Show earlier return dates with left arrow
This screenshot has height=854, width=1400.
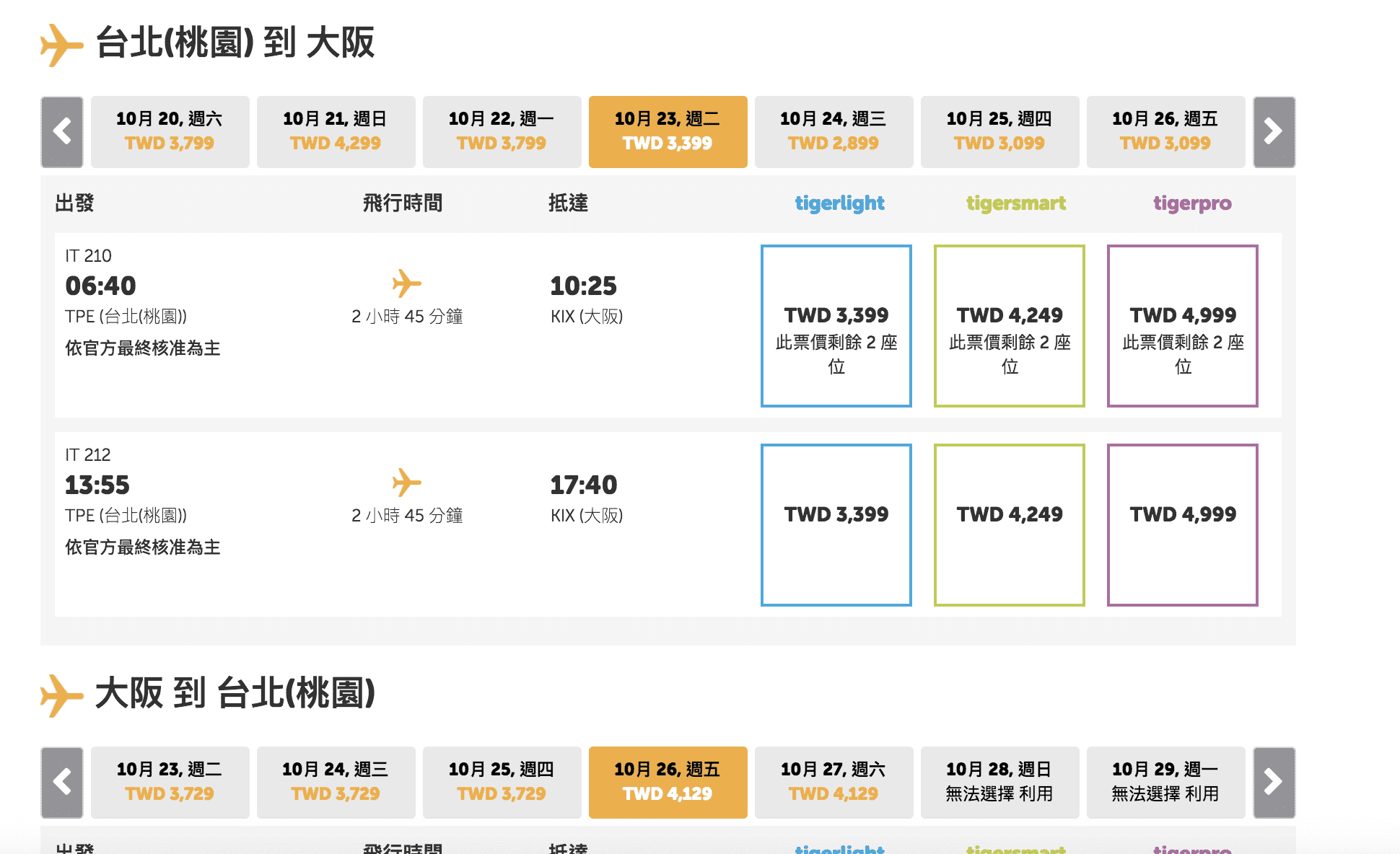point(62,783)
